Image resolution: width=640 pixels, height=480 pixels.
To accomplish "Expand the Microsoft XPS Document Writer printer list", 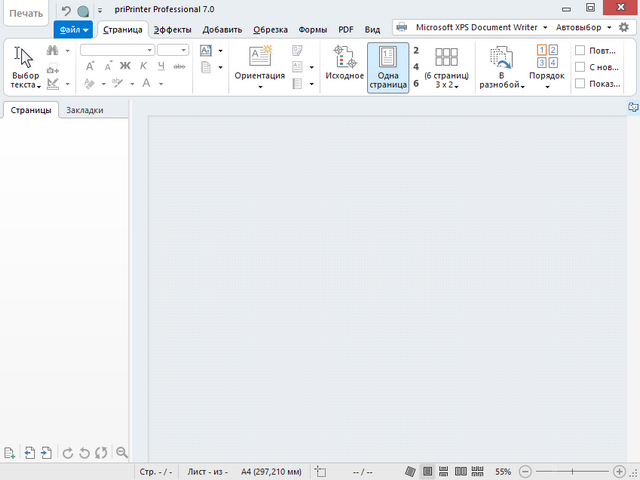I will [545, 27].
